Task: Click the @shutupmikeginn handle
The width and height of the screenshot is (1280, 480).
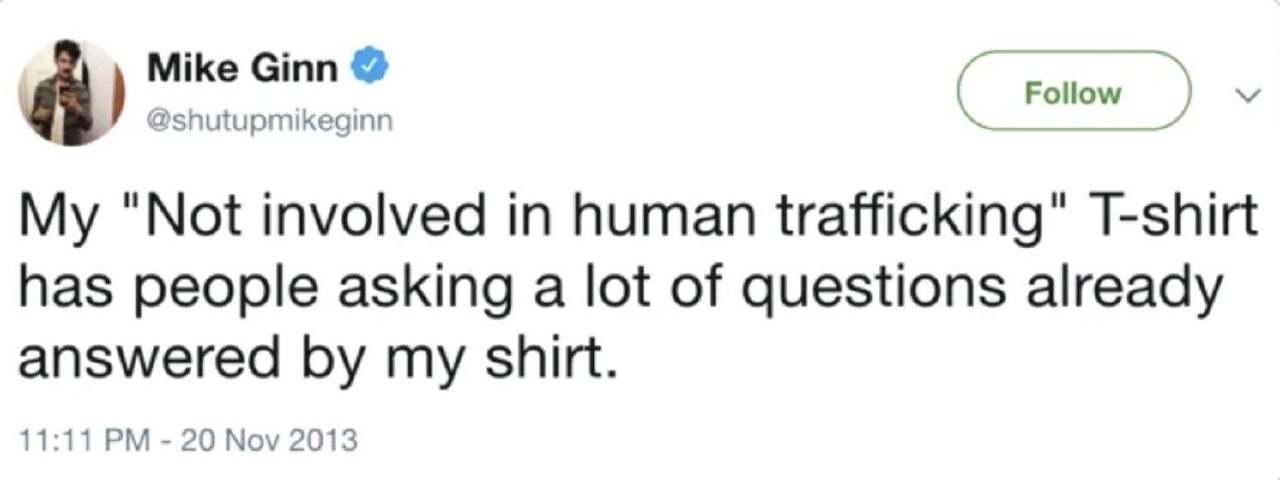Action: tap(270, 122)
